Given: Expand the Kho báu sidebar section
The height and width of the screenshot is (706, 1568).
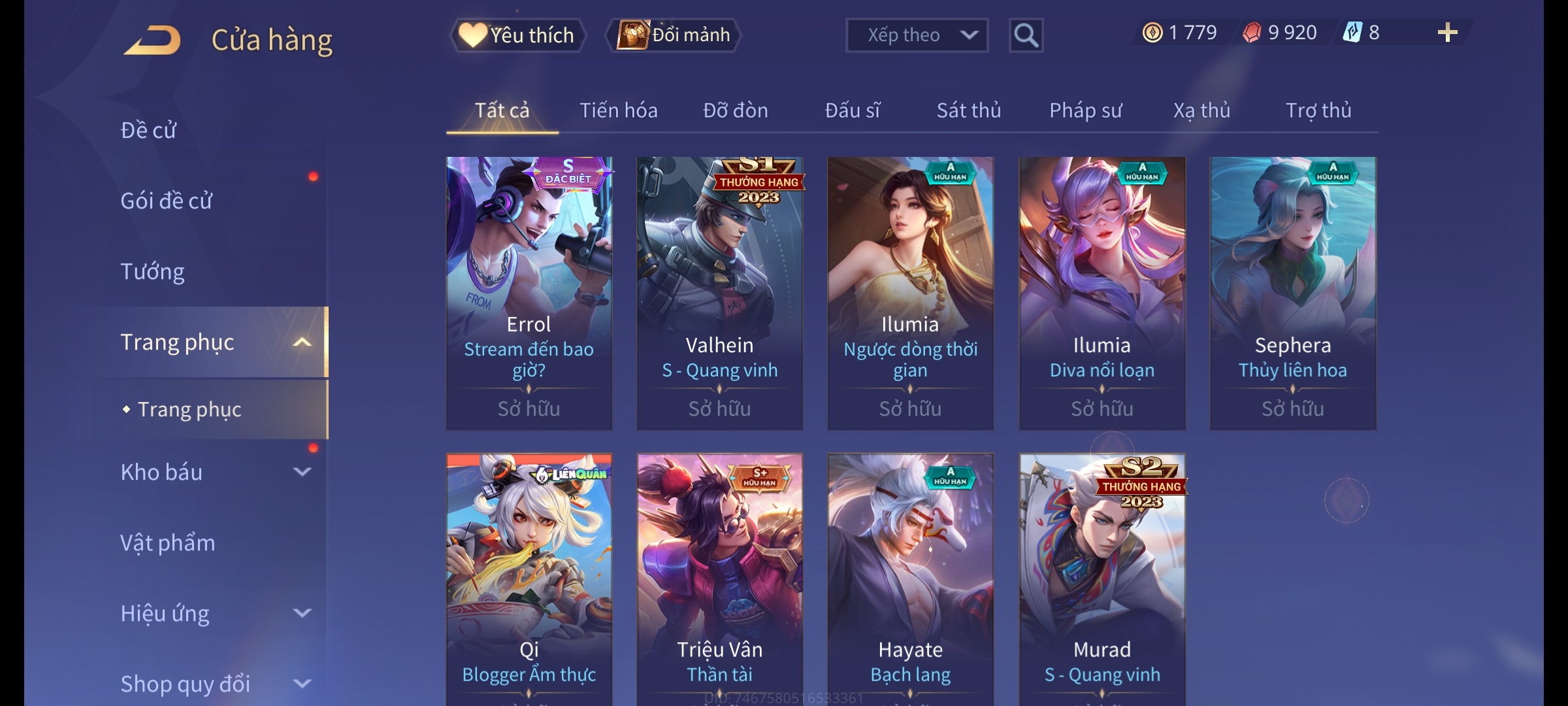Looking at the screenshot, I should coord(302,471).
